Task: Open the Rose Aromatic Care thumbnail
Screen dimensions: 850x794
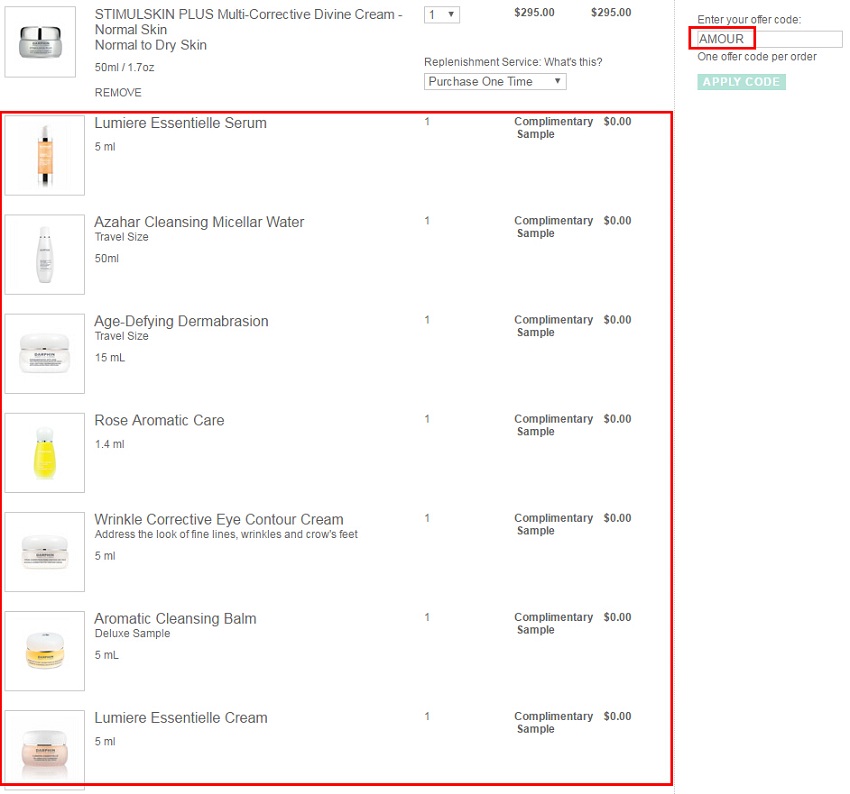Action: (45, 453)
